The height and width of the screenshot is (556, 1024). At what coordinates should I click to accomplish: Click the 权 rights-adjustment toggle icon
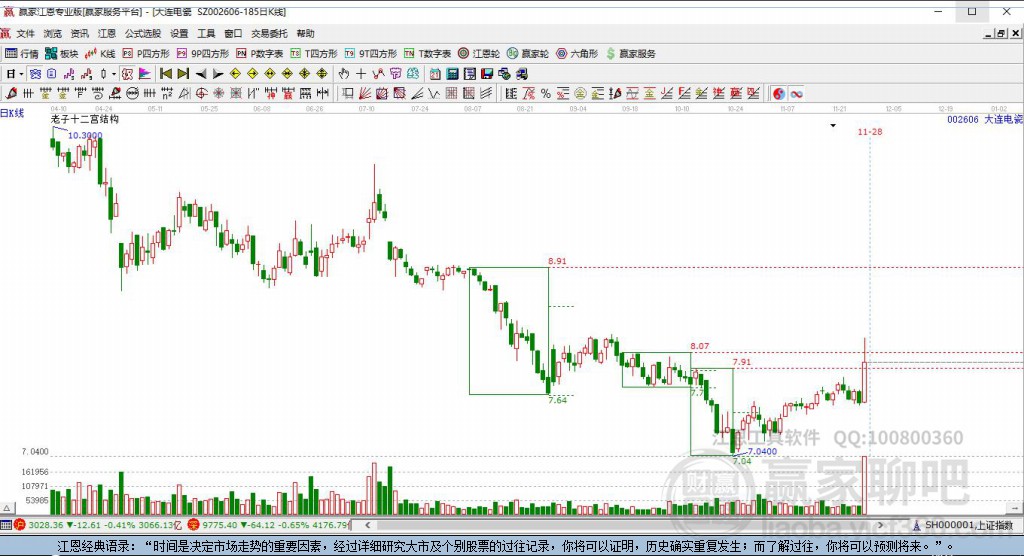tap(127, 74)
